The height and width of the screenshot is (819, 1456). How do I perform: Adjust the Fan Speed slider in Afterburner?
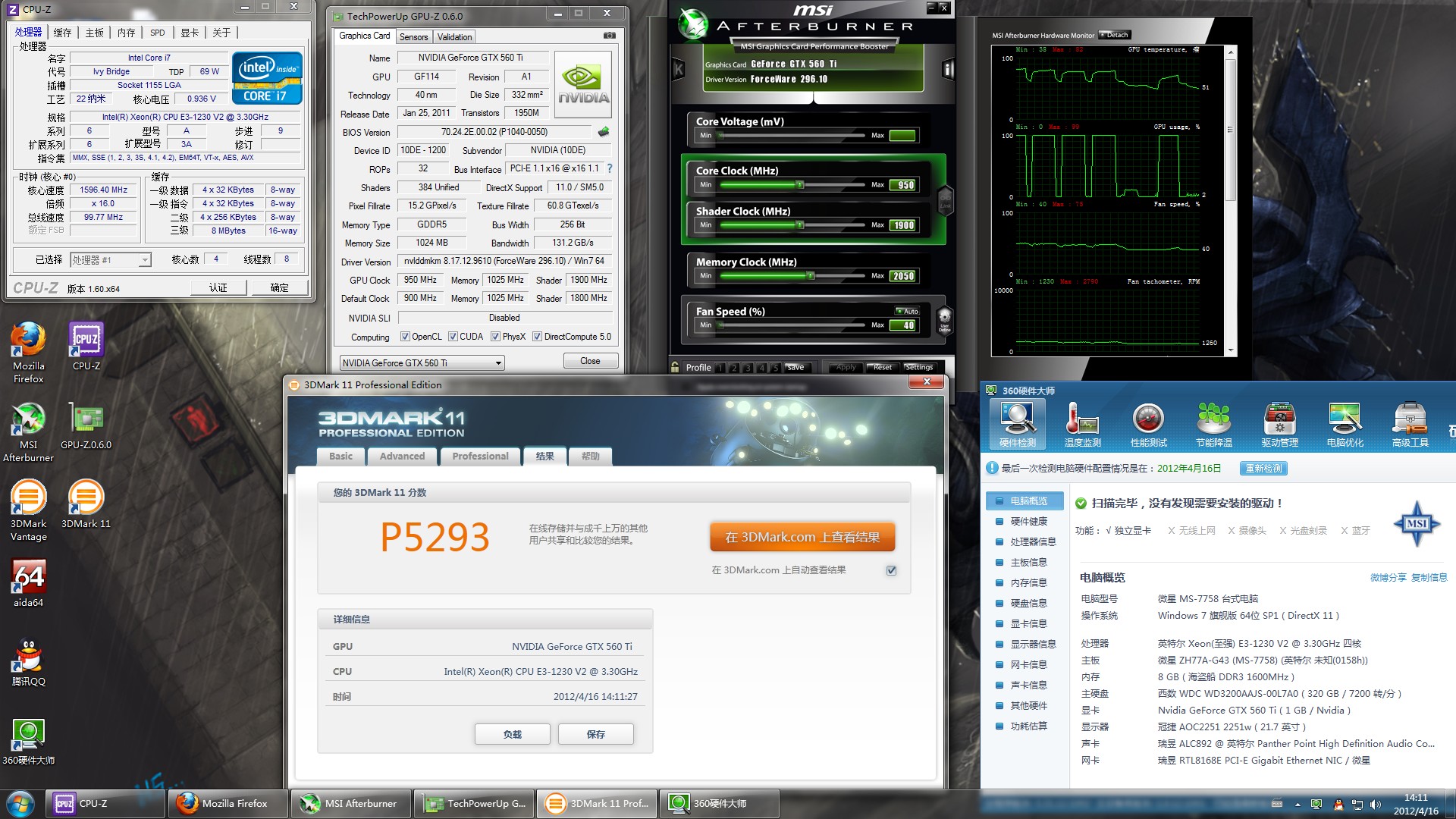tap(722, 325)
